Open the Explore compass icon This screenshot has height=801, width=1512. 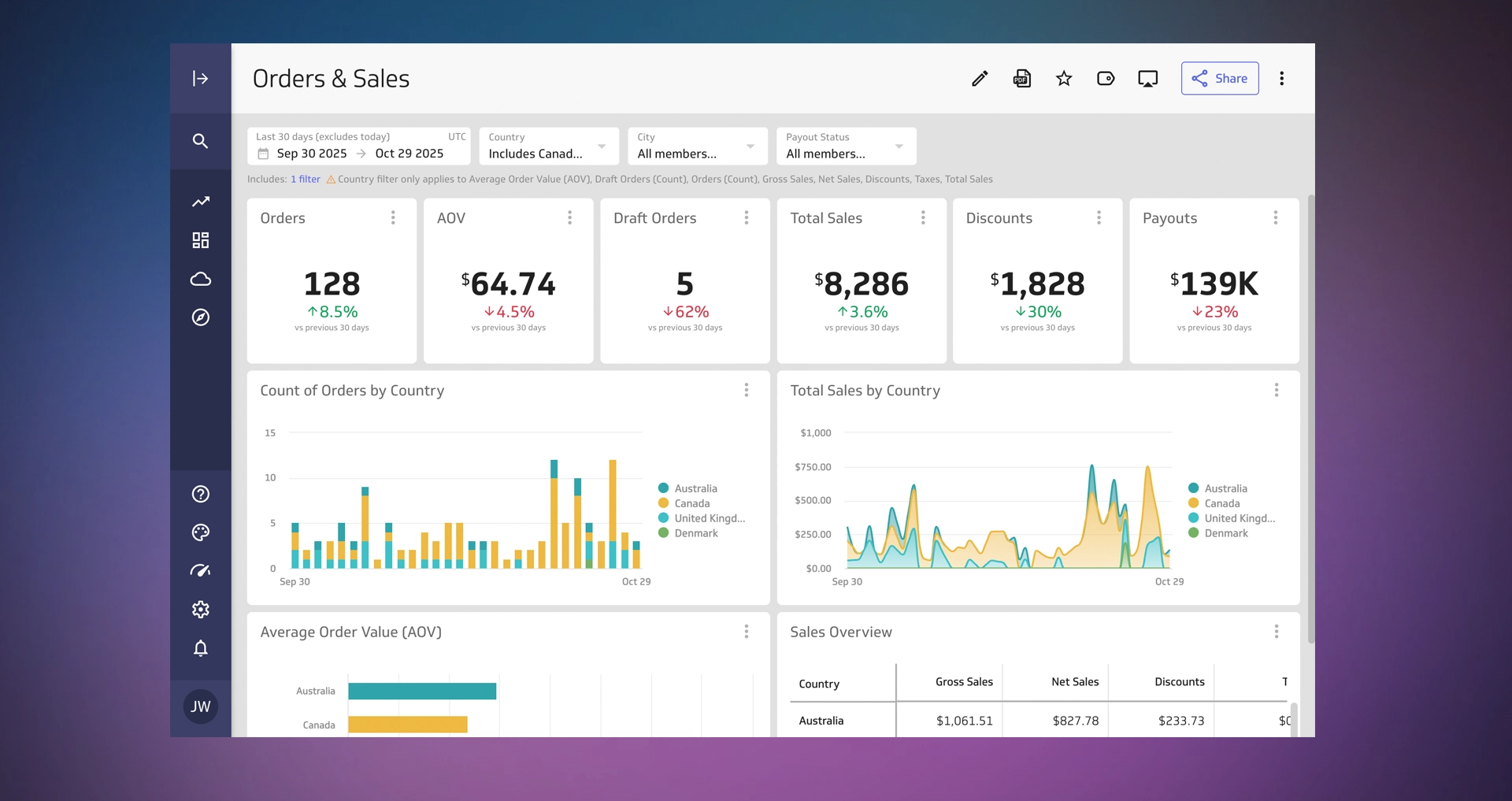(201, 318)
